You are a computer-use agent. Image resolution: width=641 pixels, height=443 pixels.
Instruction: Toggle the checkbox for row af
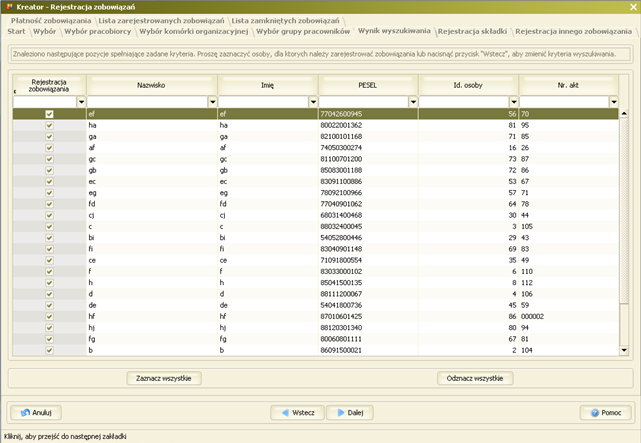tap(49, 148)
